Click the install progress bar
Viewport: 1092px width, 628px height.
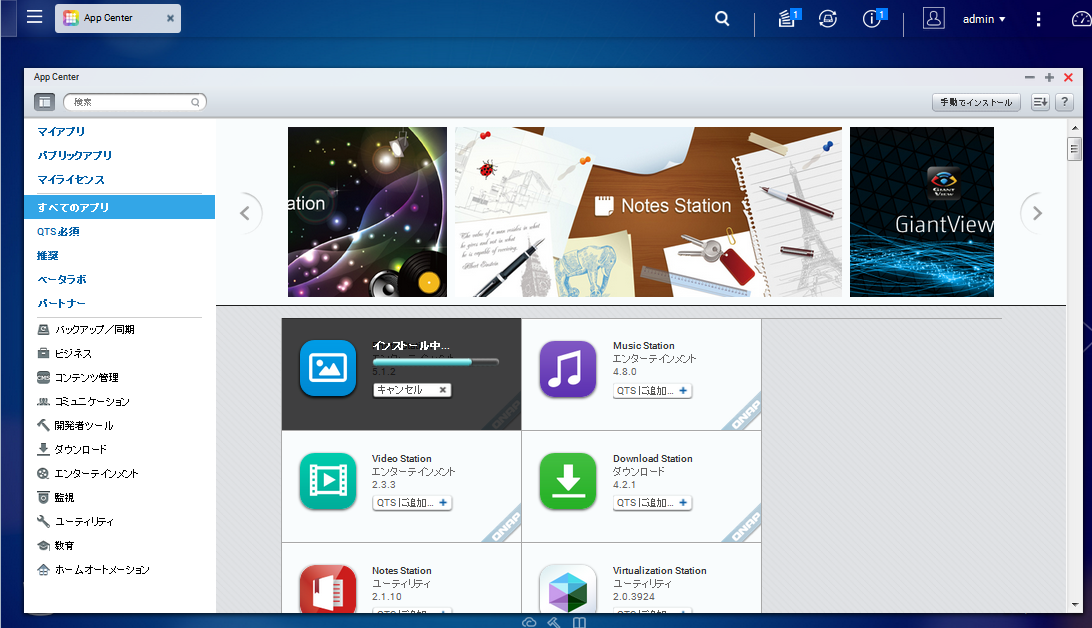(x=435, y=362)
